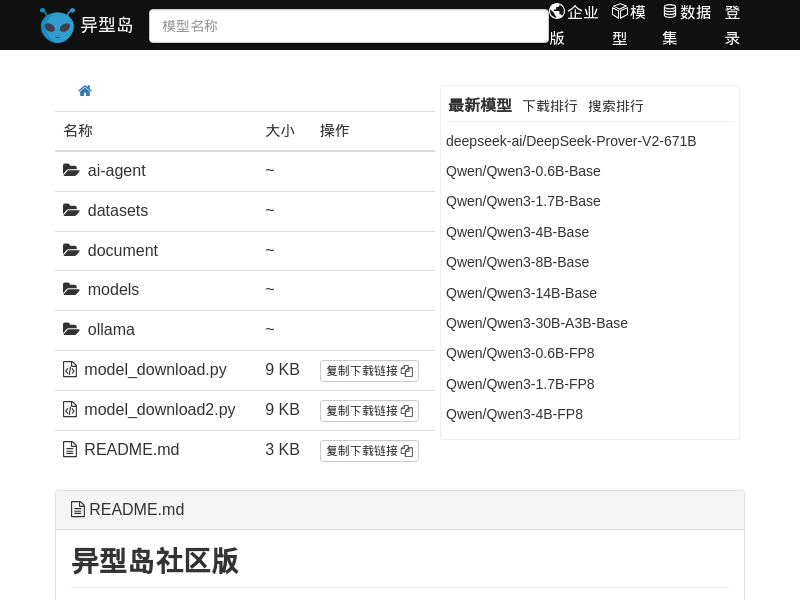
Task: Copy download link for README.md
Action: [369, 451]
